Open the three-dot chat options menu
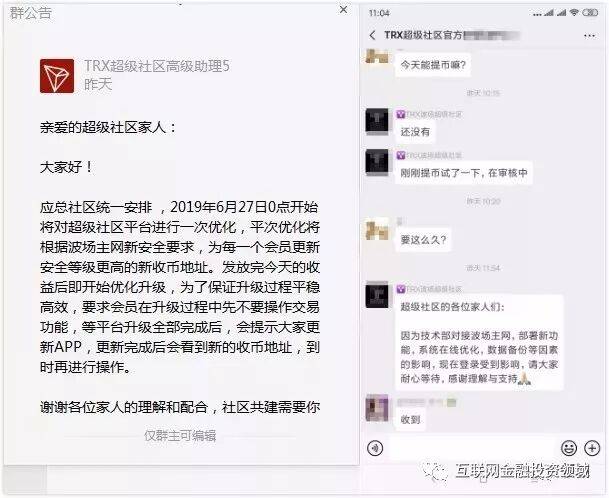Screen dimensions: 609x498 pyautogui.click(x=589, y=36)
